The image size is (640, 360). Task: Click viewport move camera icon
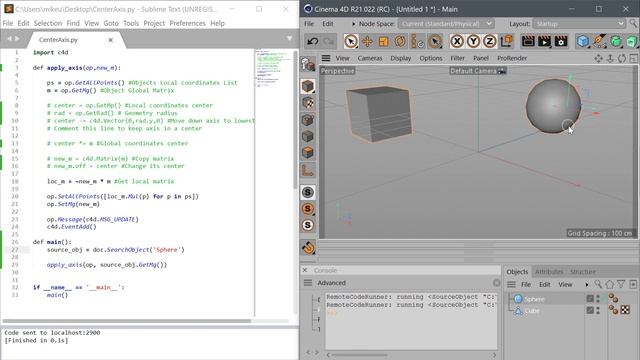point(598,58)
